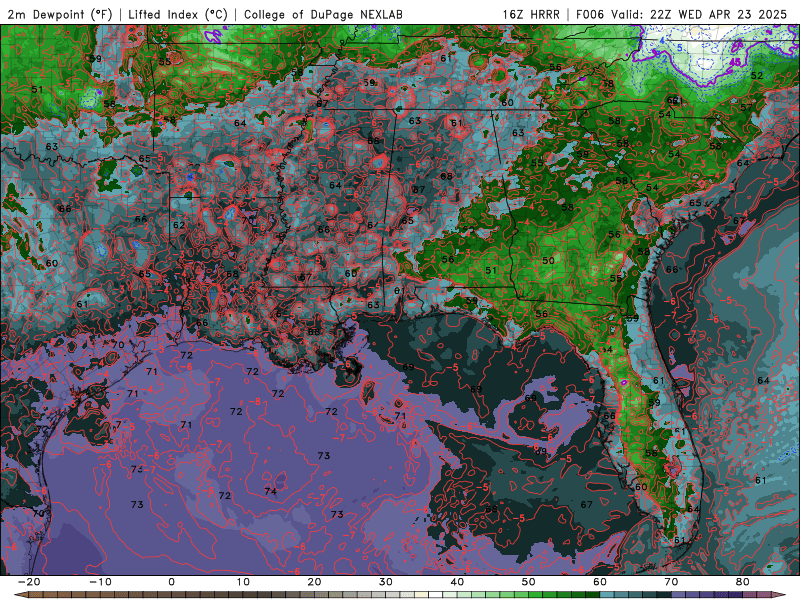800x600 pixels.
Task: Click the '52' dewpoint value on the map
Action: pyautogui.click(x=757, y=76)
